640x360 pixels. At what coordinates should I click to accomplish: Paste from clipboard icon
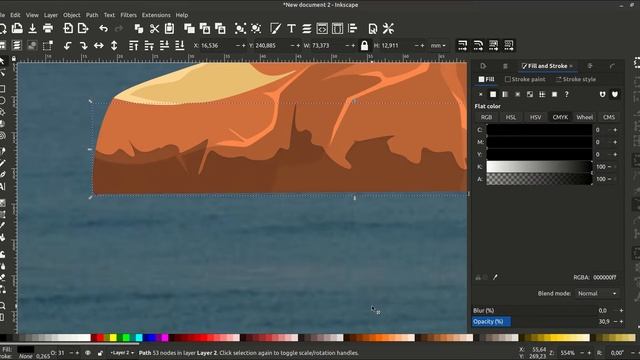[x=169, y=28]
